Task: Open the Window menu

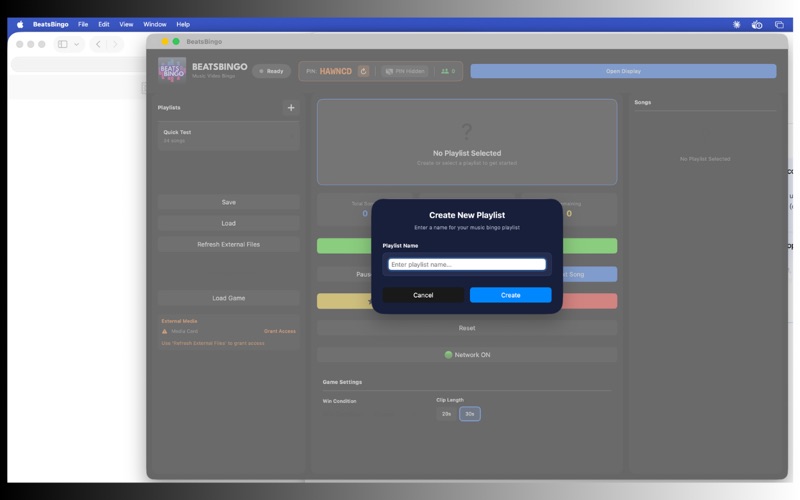Action: (155, 24)
